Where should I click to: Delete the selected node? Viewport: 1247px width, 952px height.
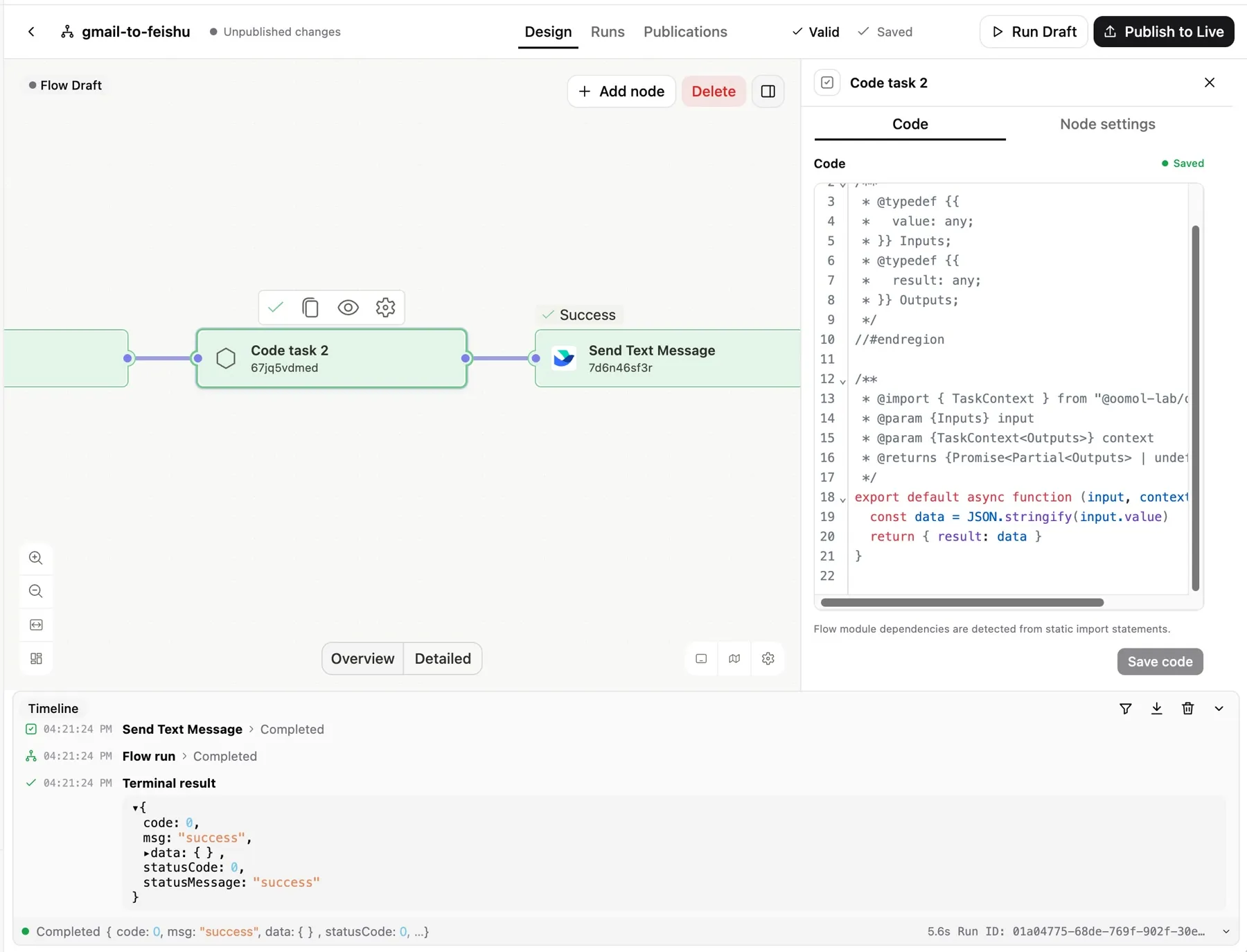(x=714, y=91)
